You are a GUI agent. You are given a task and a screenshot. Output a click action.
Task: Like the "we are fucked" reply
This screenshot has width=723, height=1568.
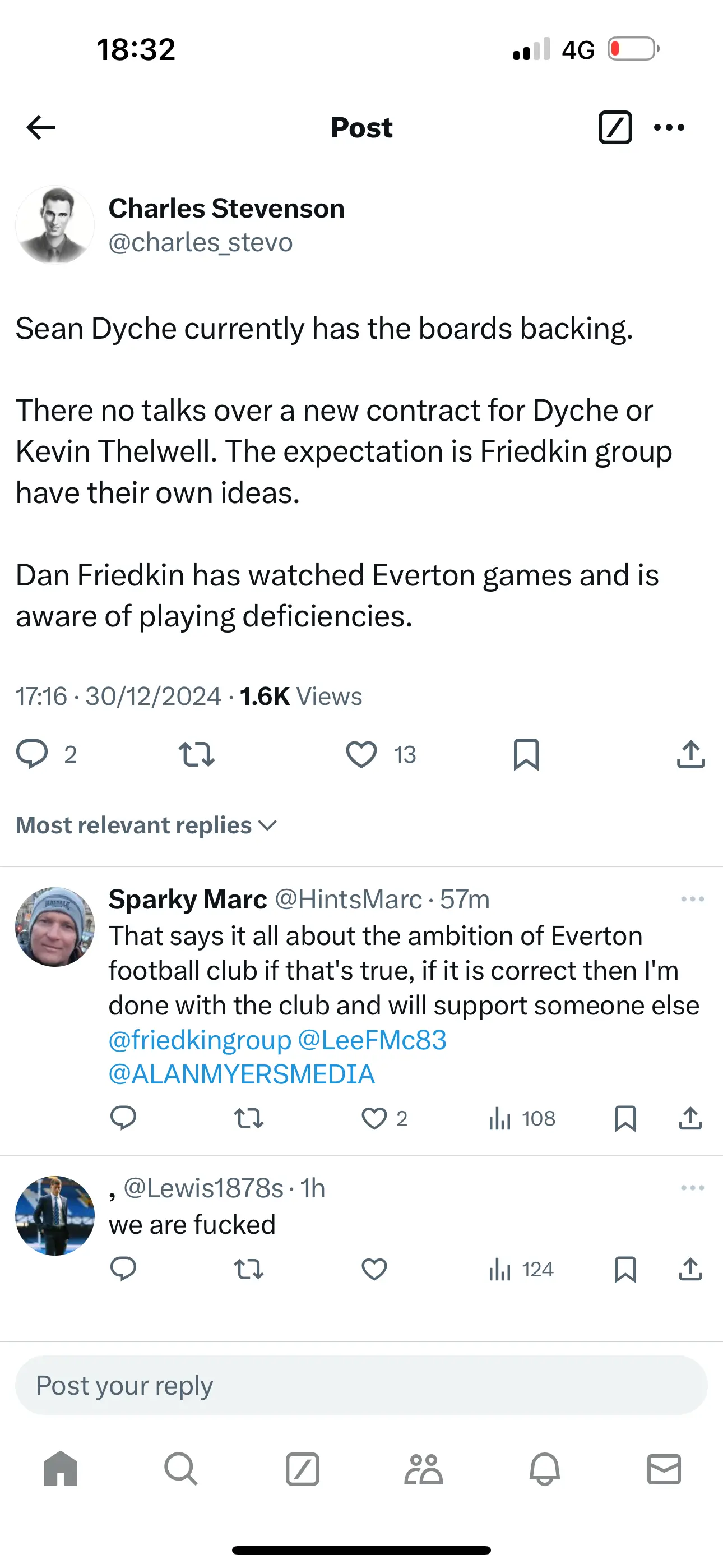click(x=374, y=1269)
